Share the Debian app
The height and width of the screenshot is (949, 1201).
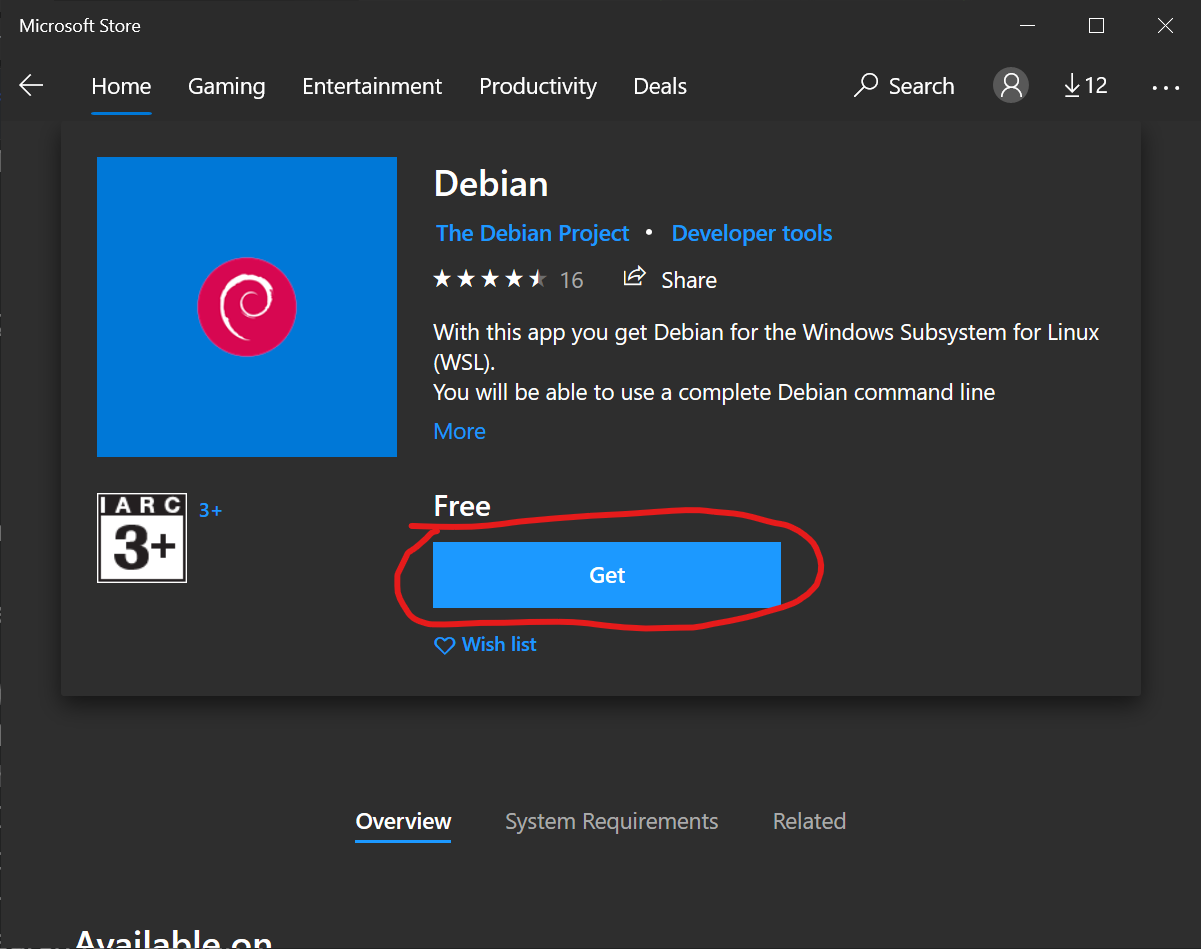pyautogui.click(x=670, y=279)
